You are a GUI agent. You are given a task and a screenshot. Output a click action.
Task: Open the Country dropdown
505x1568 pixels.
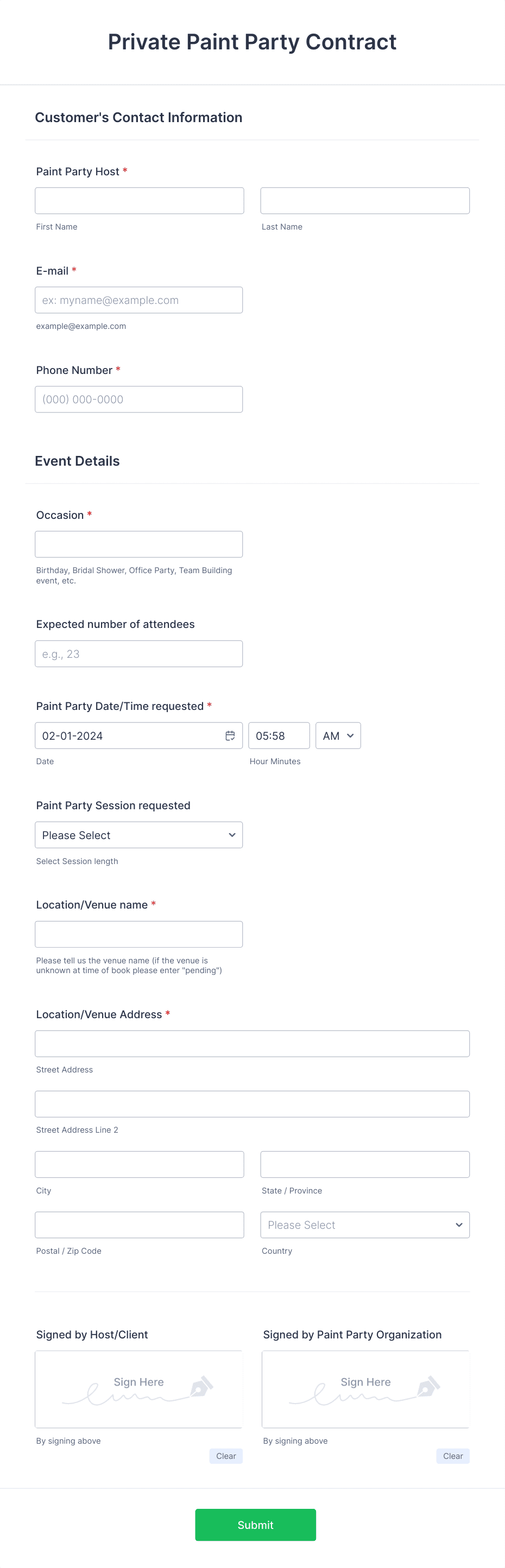pyautogui.click(x=365, y=1224)
